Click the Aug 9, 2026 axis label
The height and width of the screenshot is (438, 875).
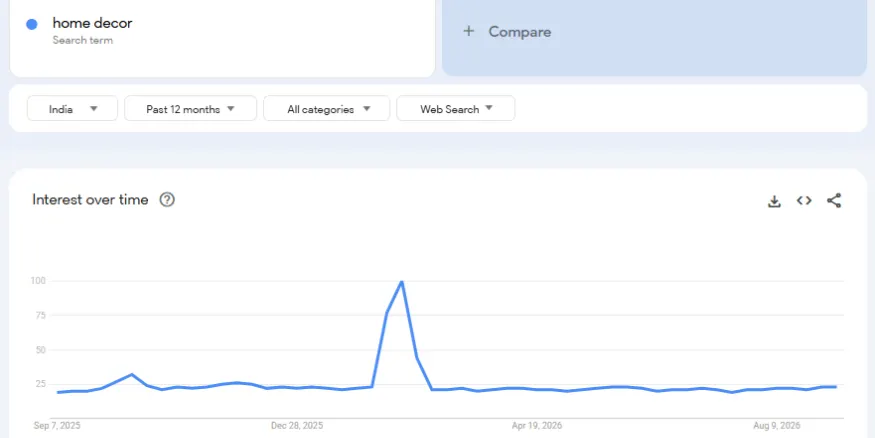[x=777, y=426]
